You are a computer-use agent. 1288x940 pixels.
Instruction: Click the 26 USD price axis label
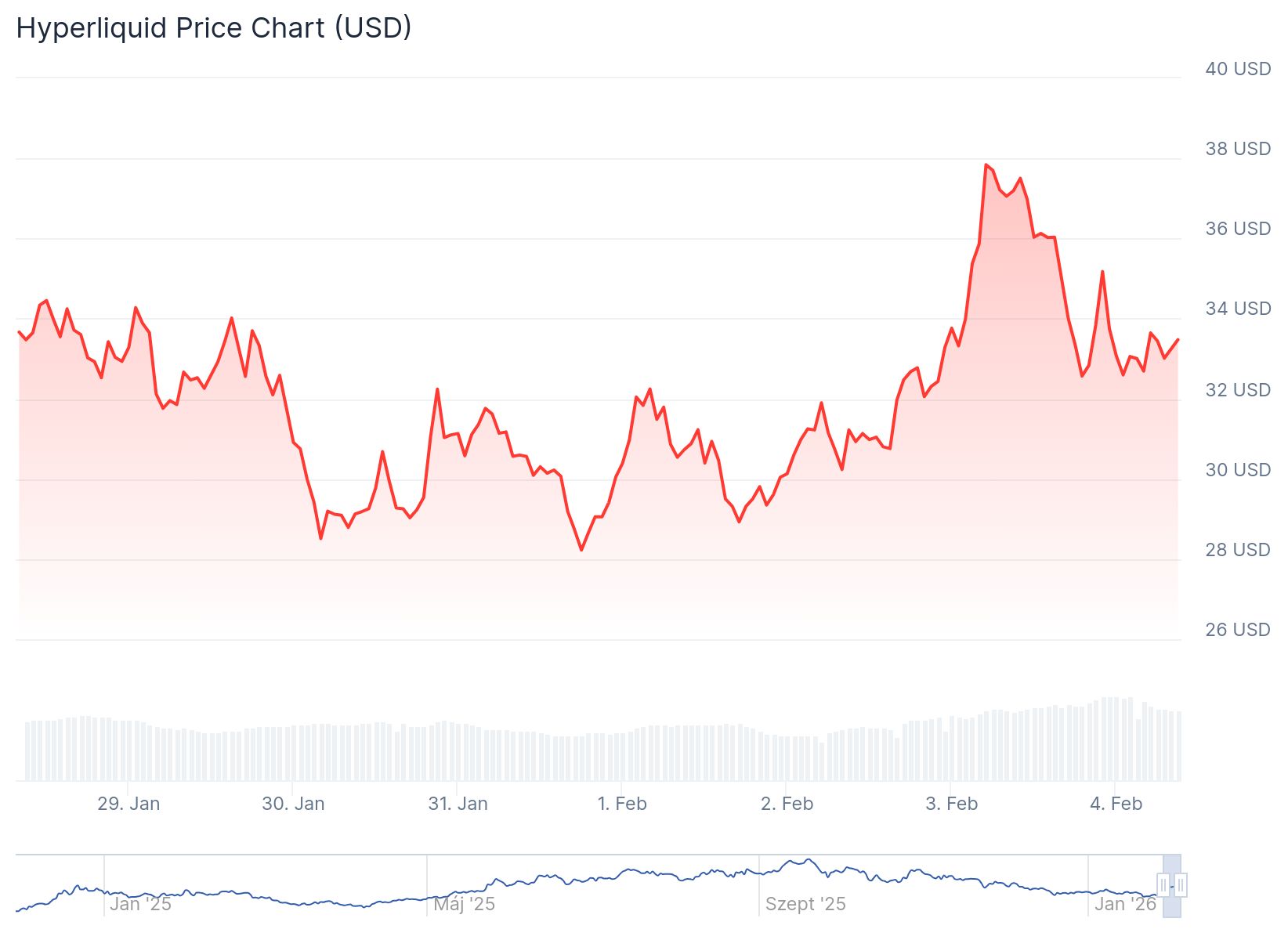click(x=1238, y=630)
